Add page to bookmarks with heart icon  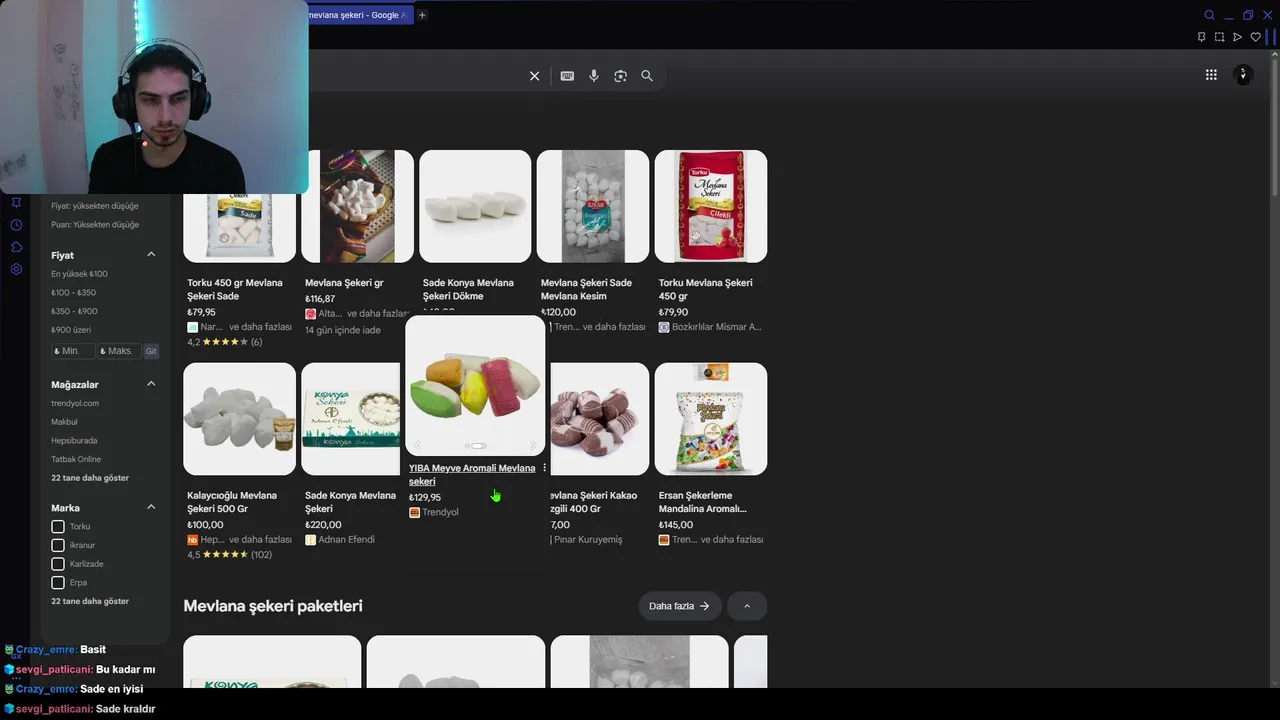click(1256, 37)
